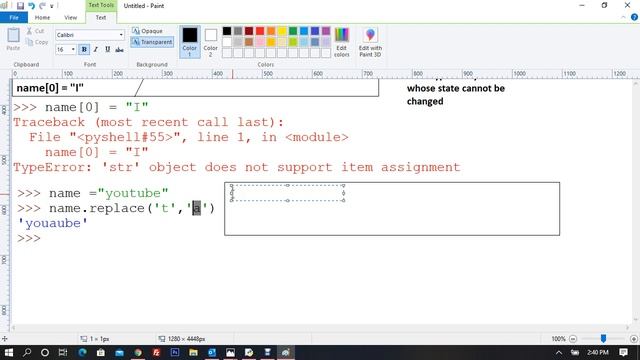The height and width of the screenshot is (360, 640).
Task: Open FileZilla from taskbar
Action: tap(156, 353)
